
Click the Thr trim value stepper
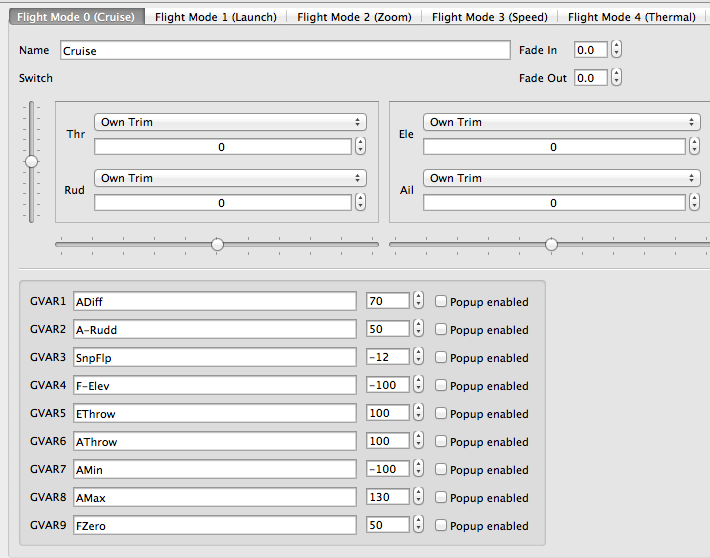(x=360, y=147)
